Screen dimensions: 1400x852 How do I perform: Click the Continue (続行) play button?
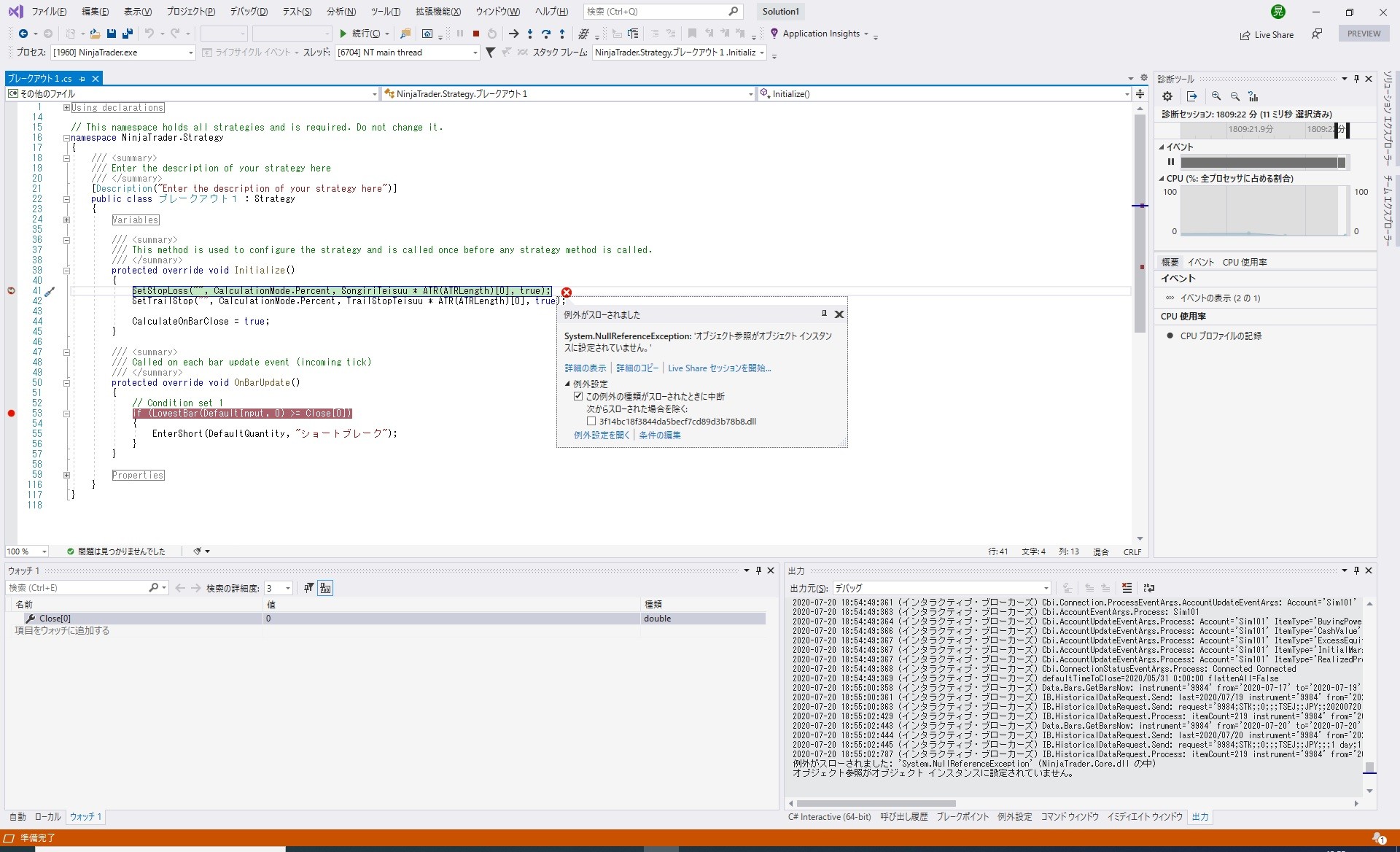pos(343,34)
